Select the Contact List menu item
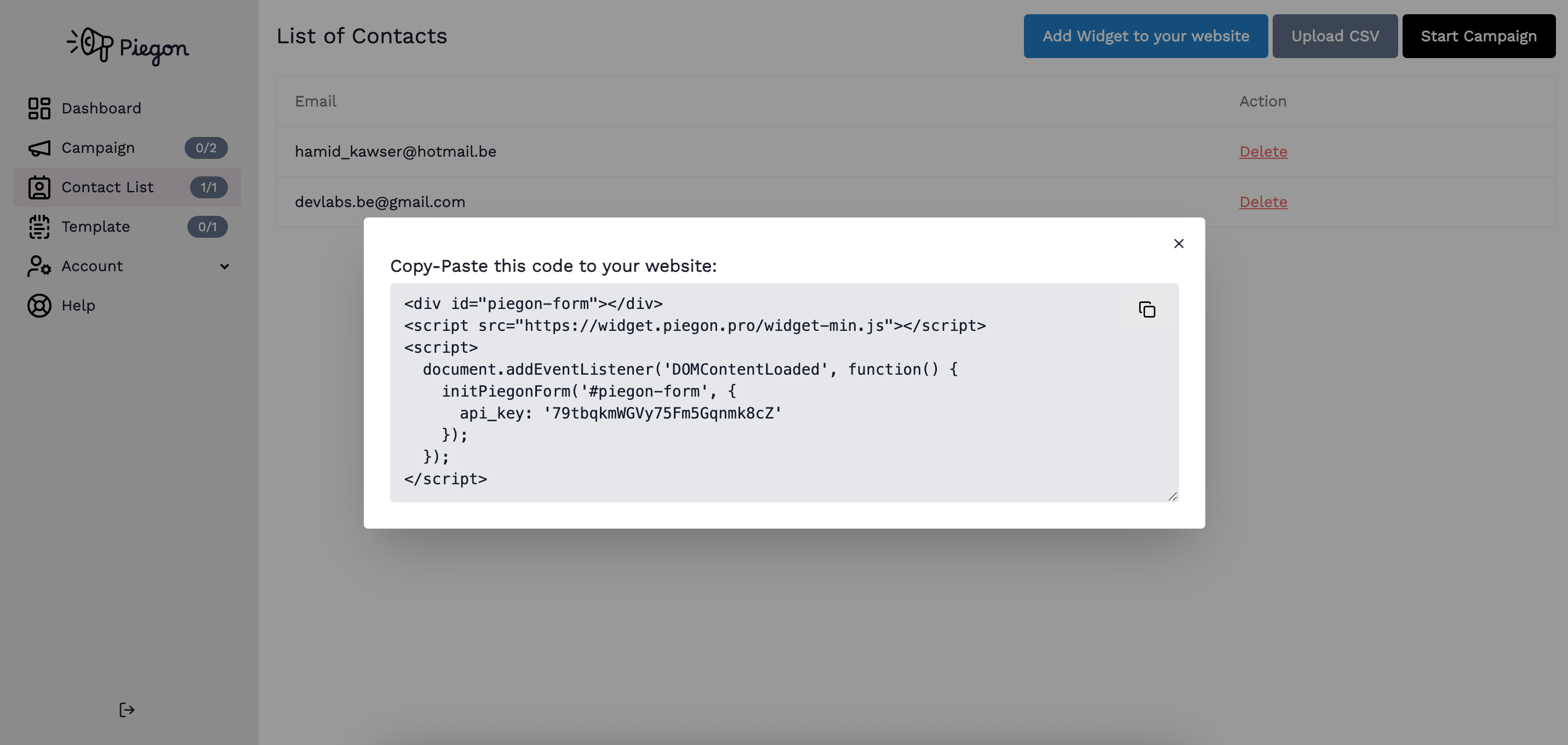Viewport: 1568px width, 745px height. [x=127, y=187]
